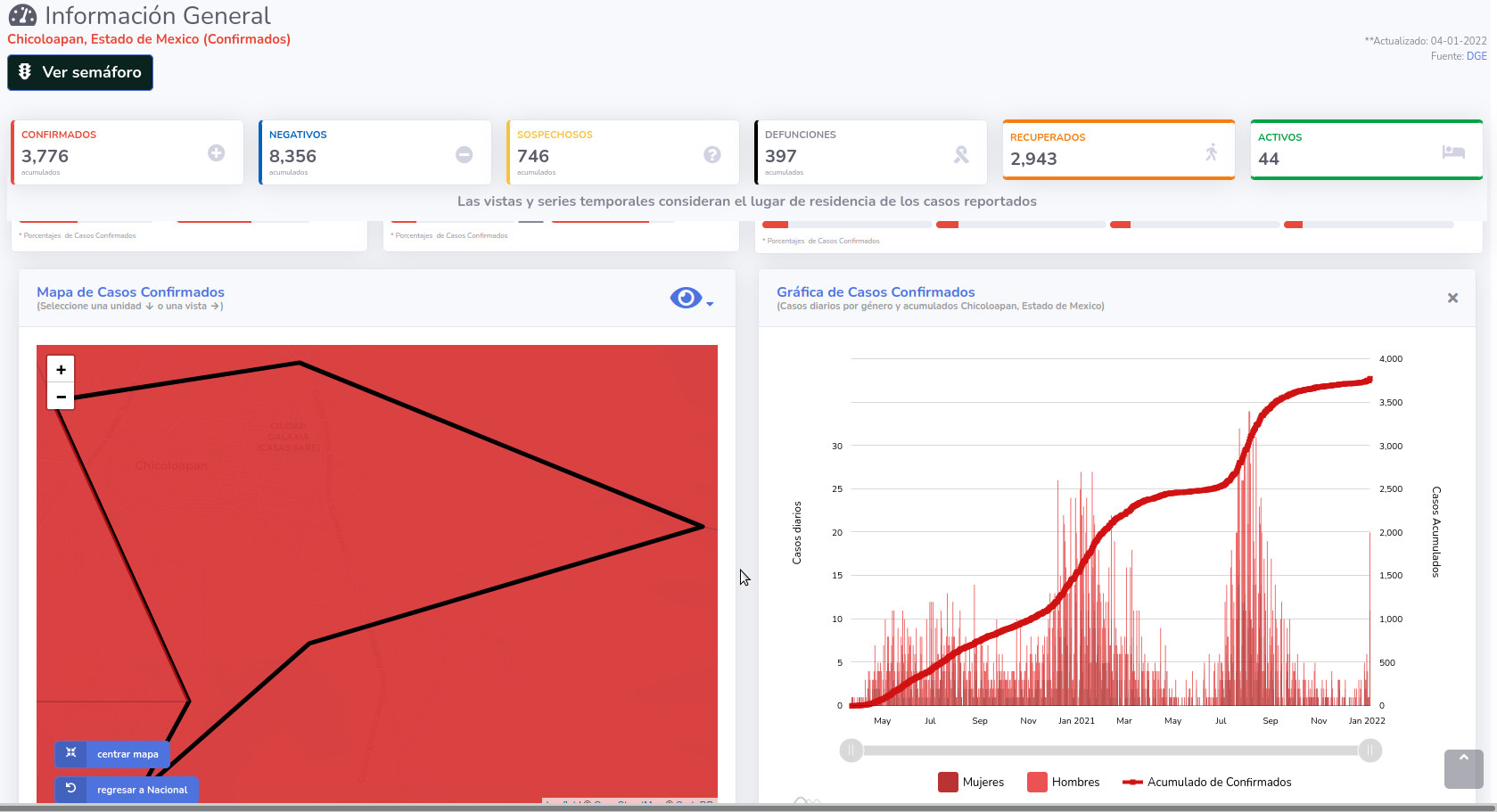The width and height of the screenshot is (1497, 812).
Task: Toggle the Hombres legend series
Action: coord(1064,782)
